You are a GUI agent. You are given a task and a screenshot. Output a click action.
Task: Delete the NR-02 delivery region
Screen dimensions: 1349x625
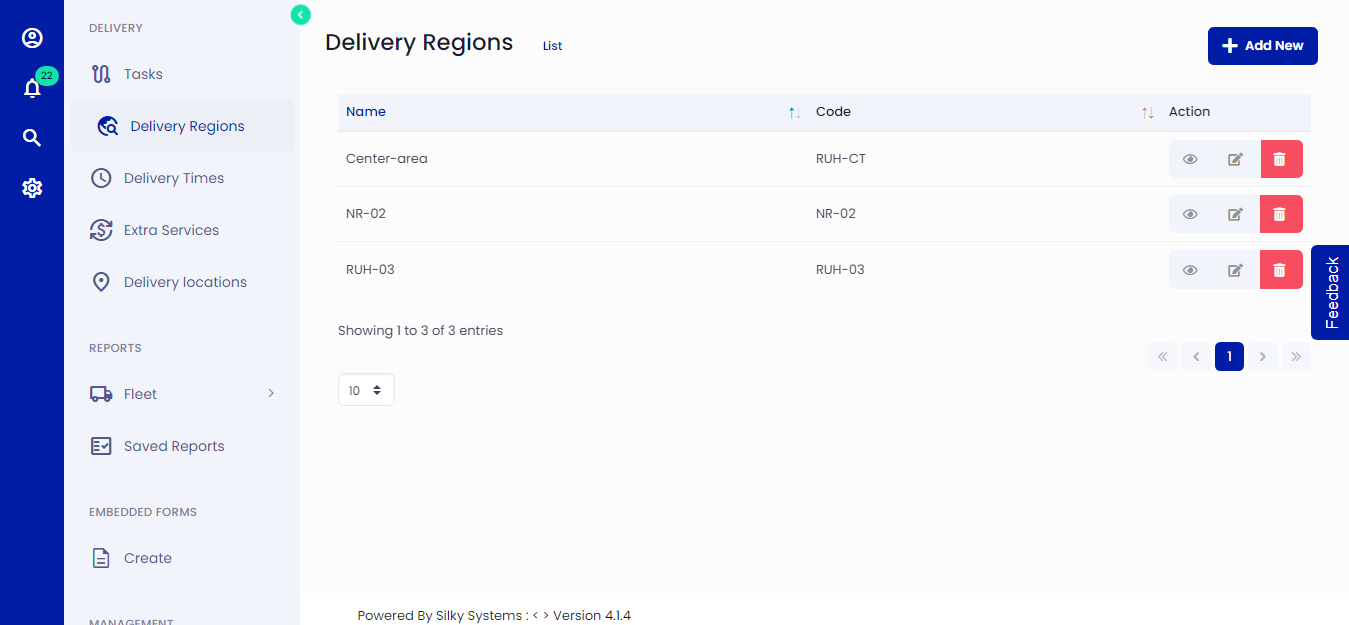[x=1281, y=213]
